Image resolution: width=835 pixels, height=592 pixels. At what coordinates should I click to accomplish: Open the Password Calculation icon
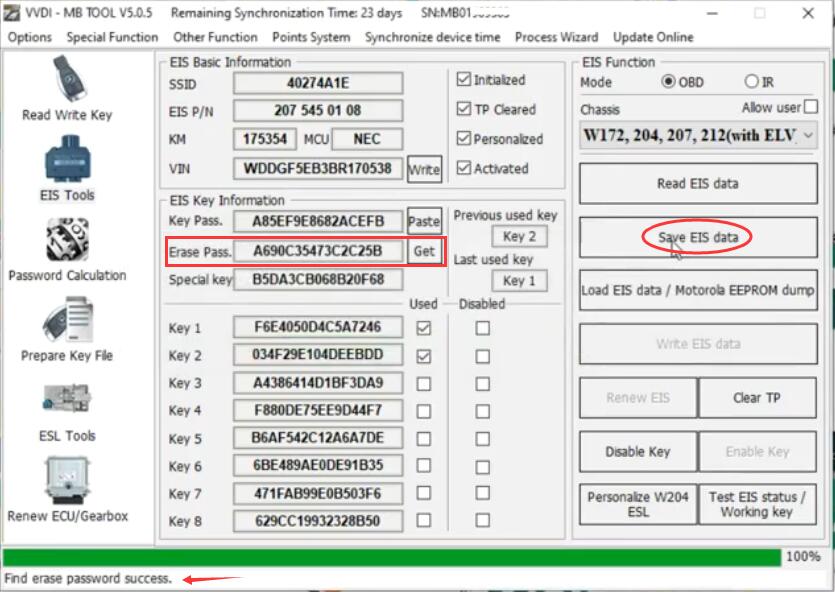67,239
